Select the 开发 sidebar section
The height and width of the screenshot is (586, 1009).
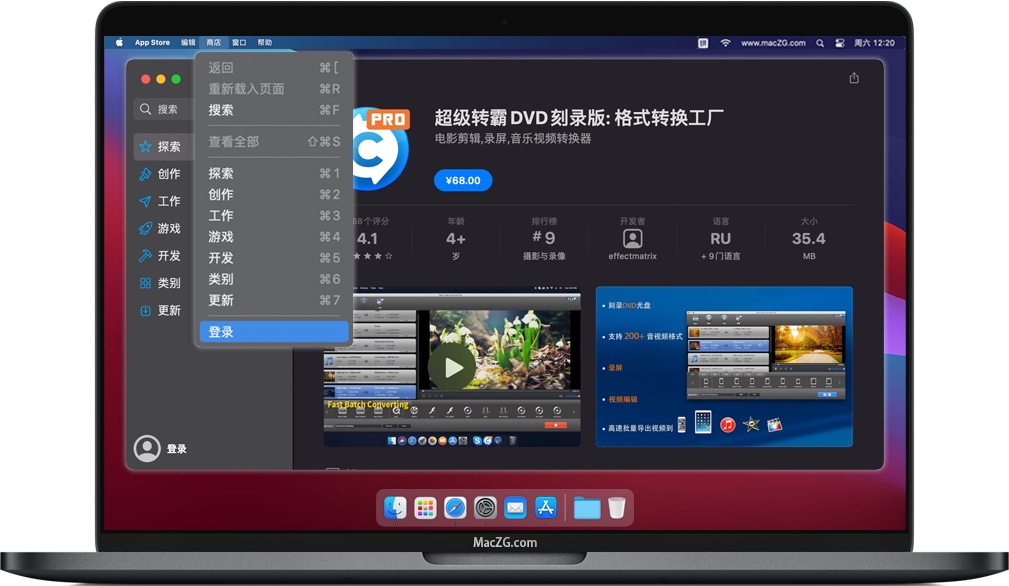pyautogui.click(x=166, y=255)
